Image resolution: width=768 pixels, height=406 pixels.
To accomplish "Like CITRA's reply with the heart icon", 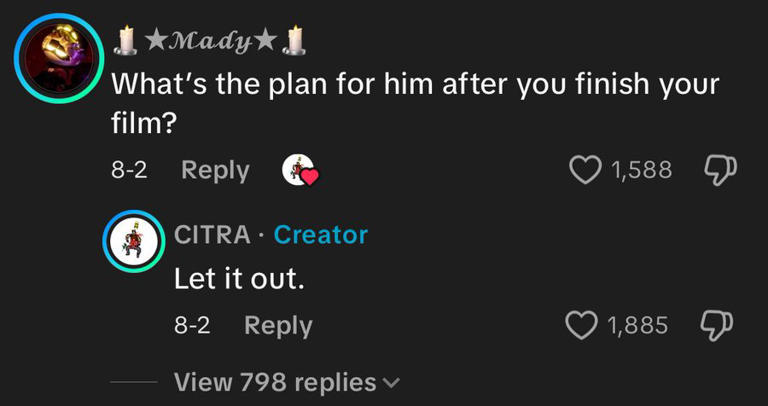I will point(581,325).
